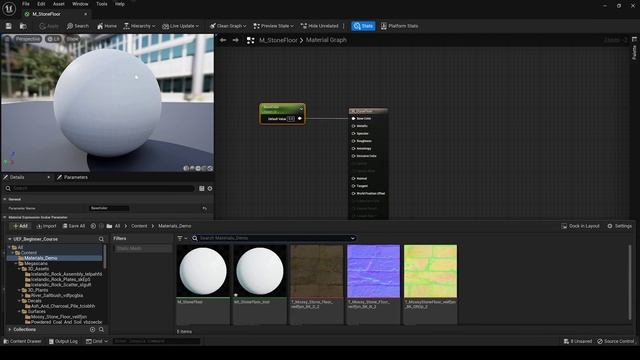640x360 pixels.
Task: Collapse the UEF_Beginner_Course tree header
Action: click(10, 239)
